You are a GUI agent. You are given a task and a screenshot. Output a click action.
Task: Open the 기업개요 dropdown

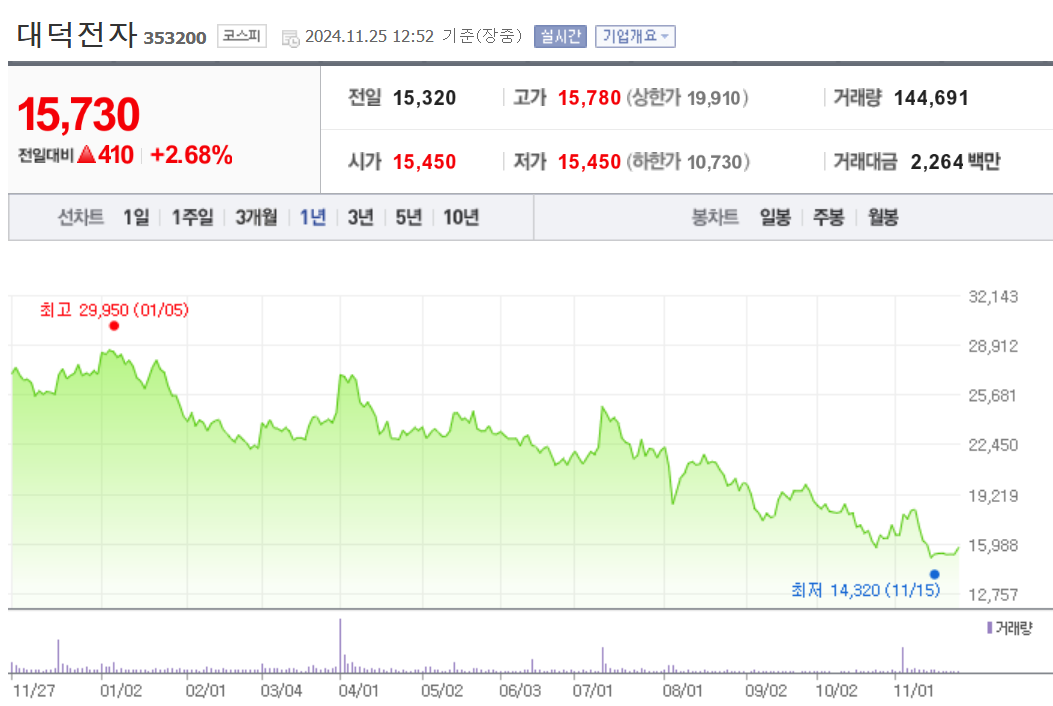coord(635,36)
